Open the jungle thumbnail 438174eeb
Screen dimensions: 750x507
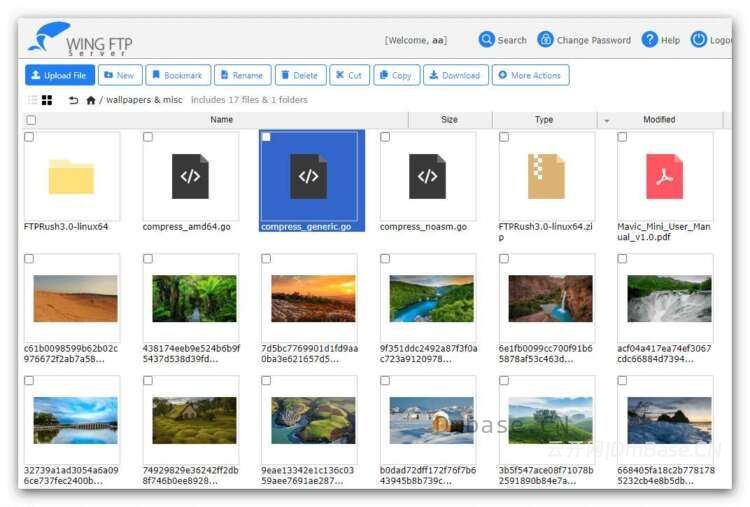[x=194, y=298]
